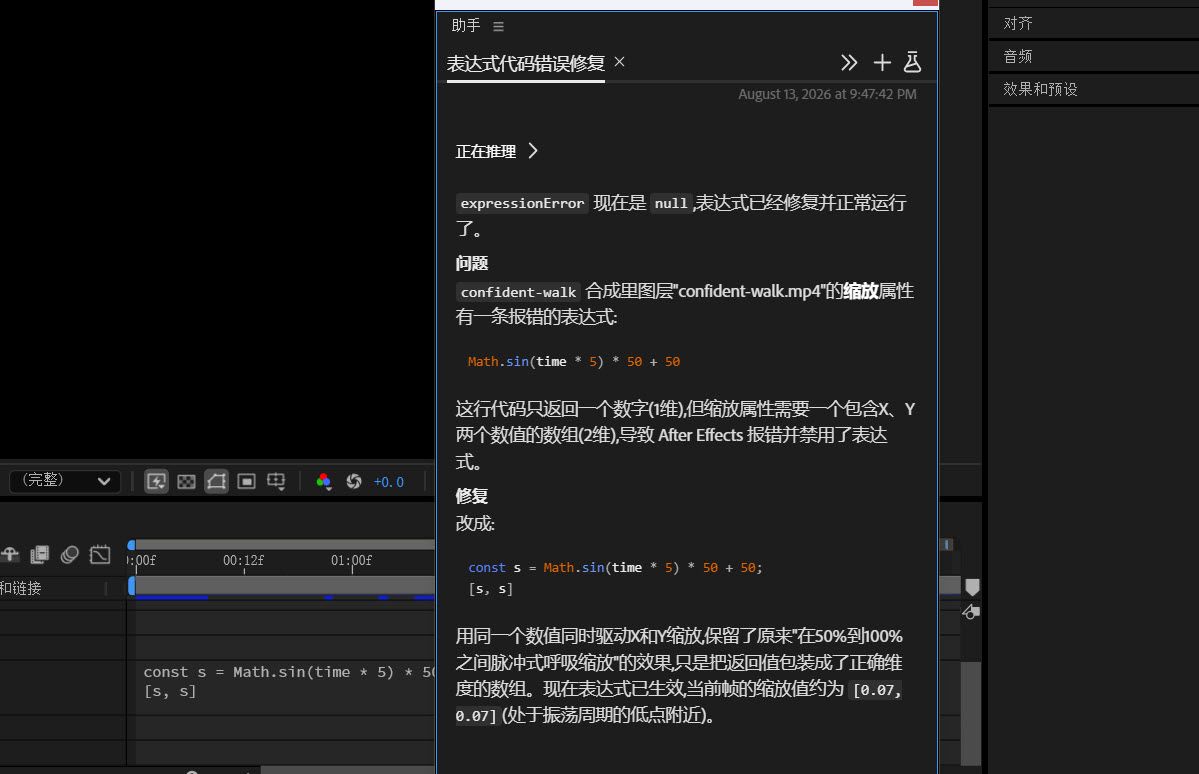Select the 表达式代码错误修复 conversation tab
This screenshot has width=1199, height=774.
point(525,63)
